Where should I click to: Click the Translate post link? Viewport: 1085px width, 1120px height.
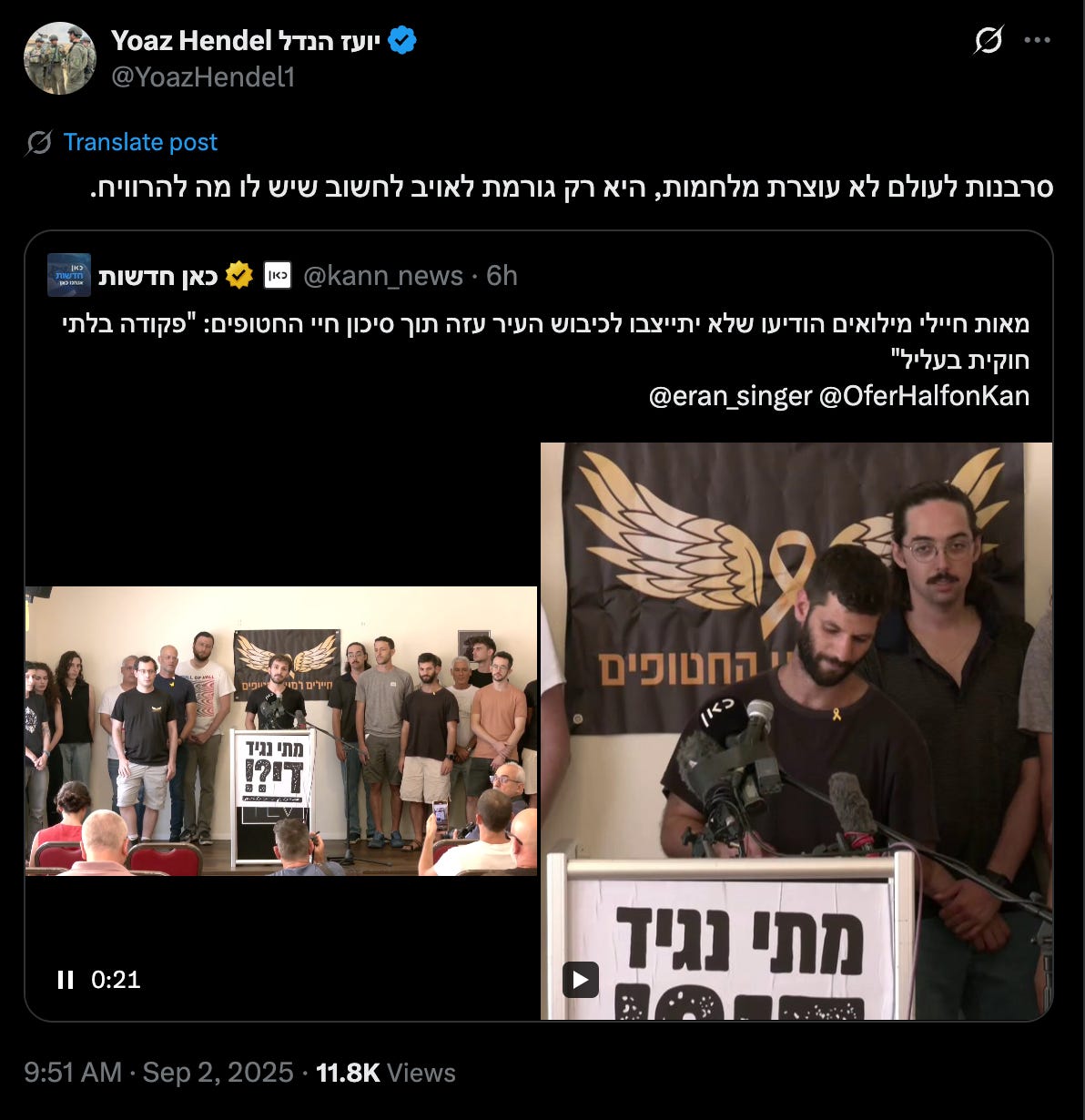(140, 142)
